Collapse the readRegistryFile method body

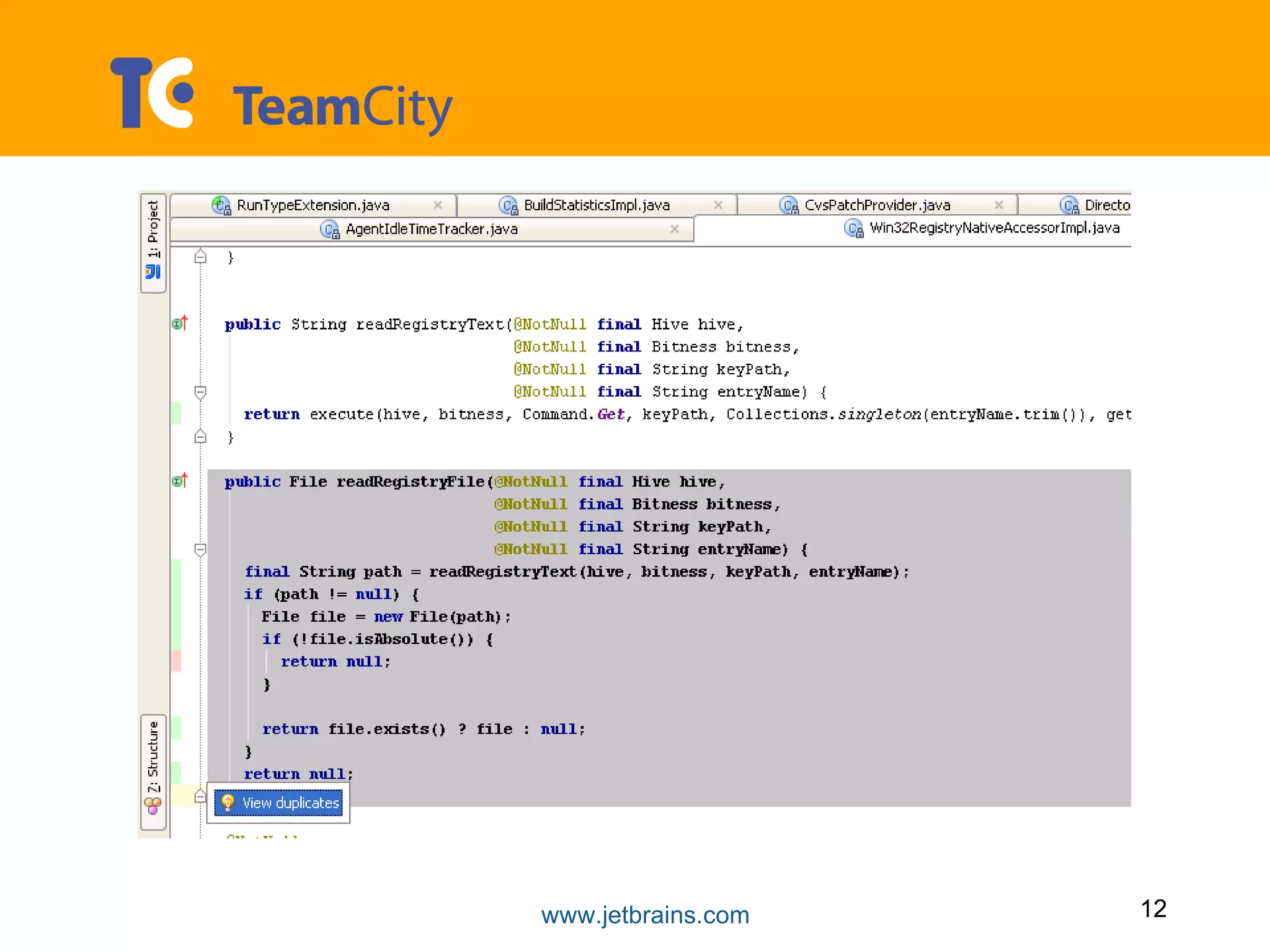point(200,549)
